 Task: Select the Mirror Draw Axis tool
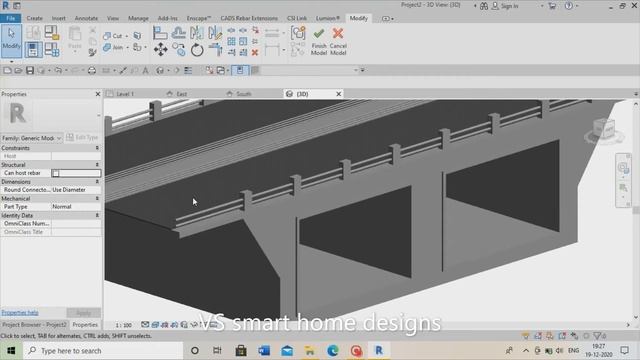215,33
